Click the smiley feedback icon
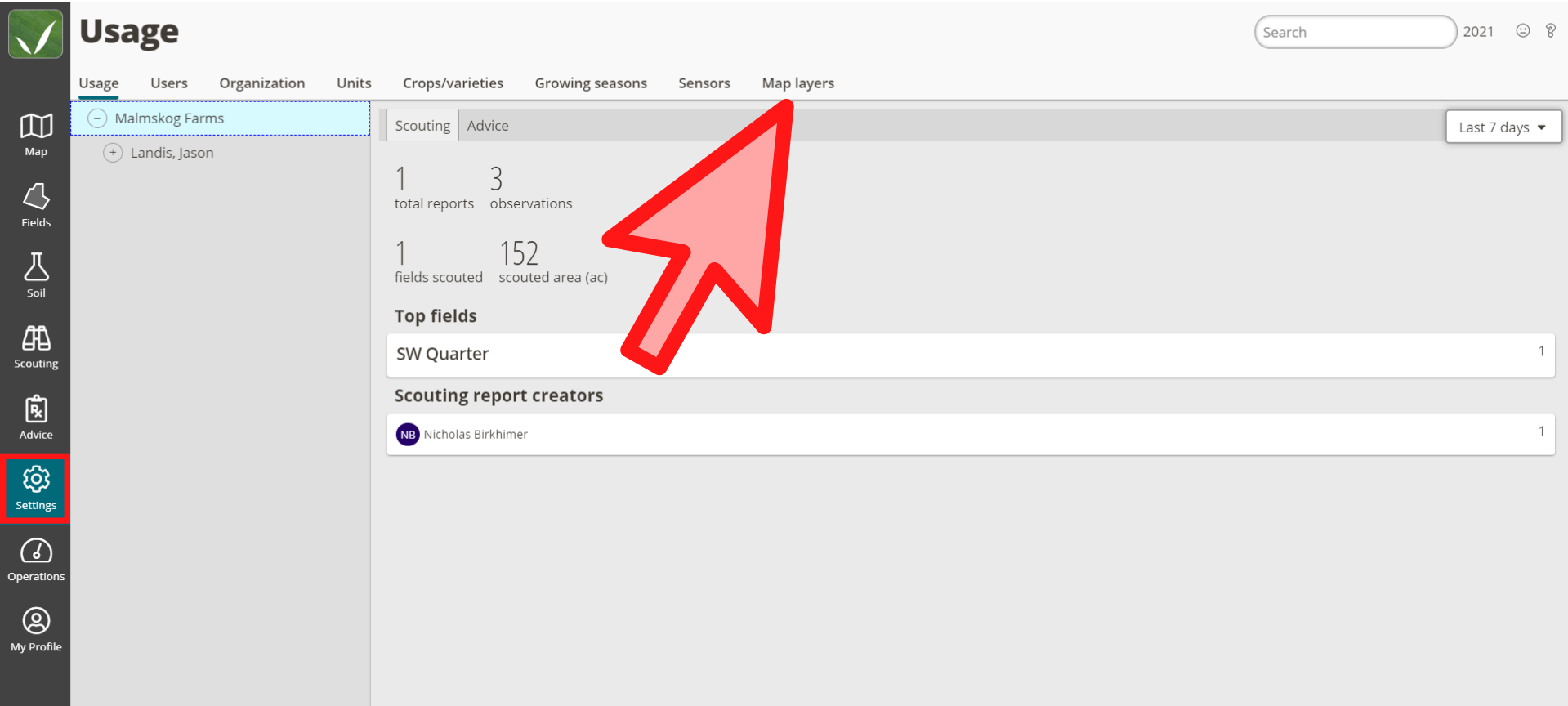This screenshot has height=706, width=1568. coord(1523,31)
